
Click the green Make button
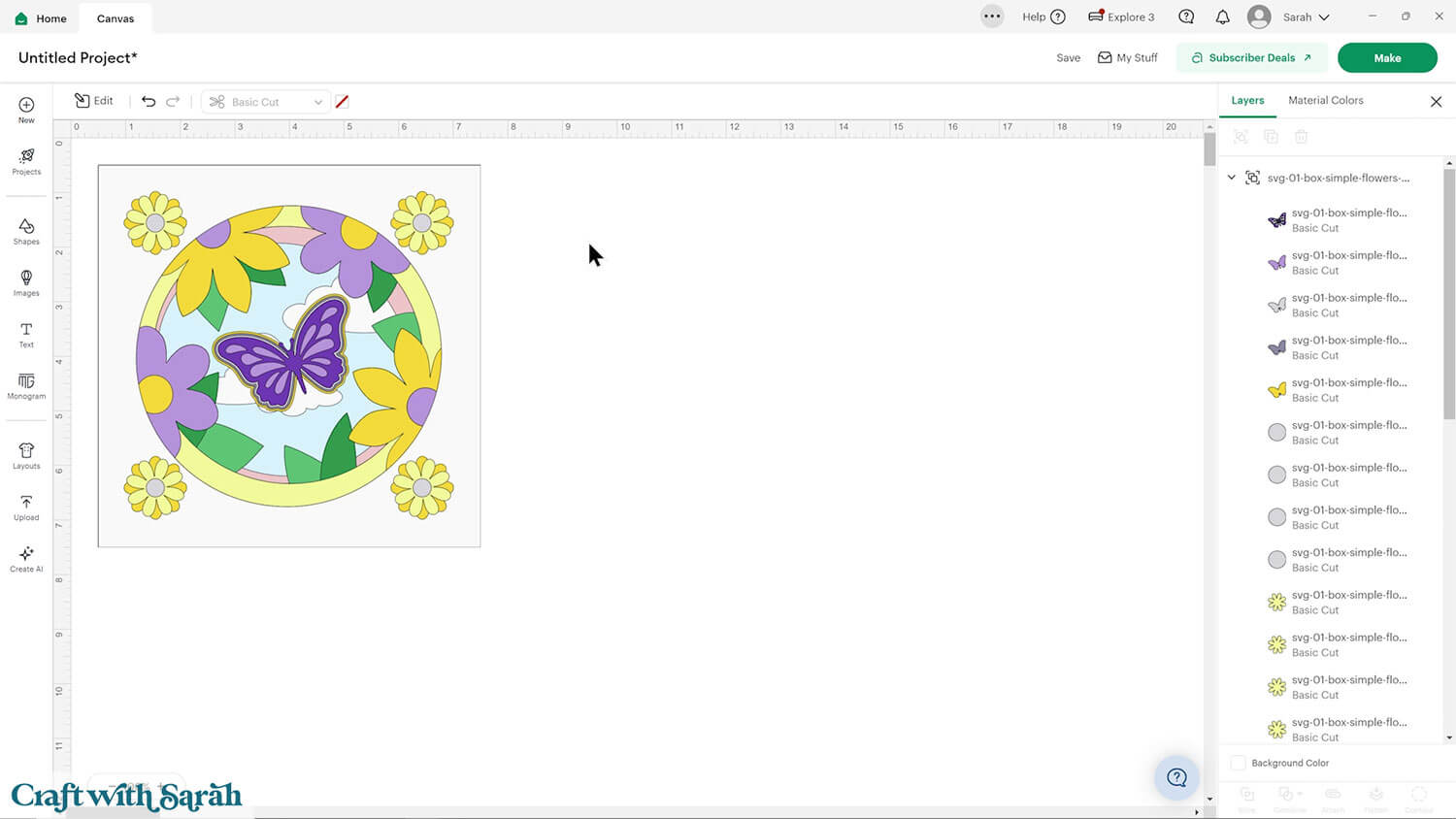(x=1386, y=57)
